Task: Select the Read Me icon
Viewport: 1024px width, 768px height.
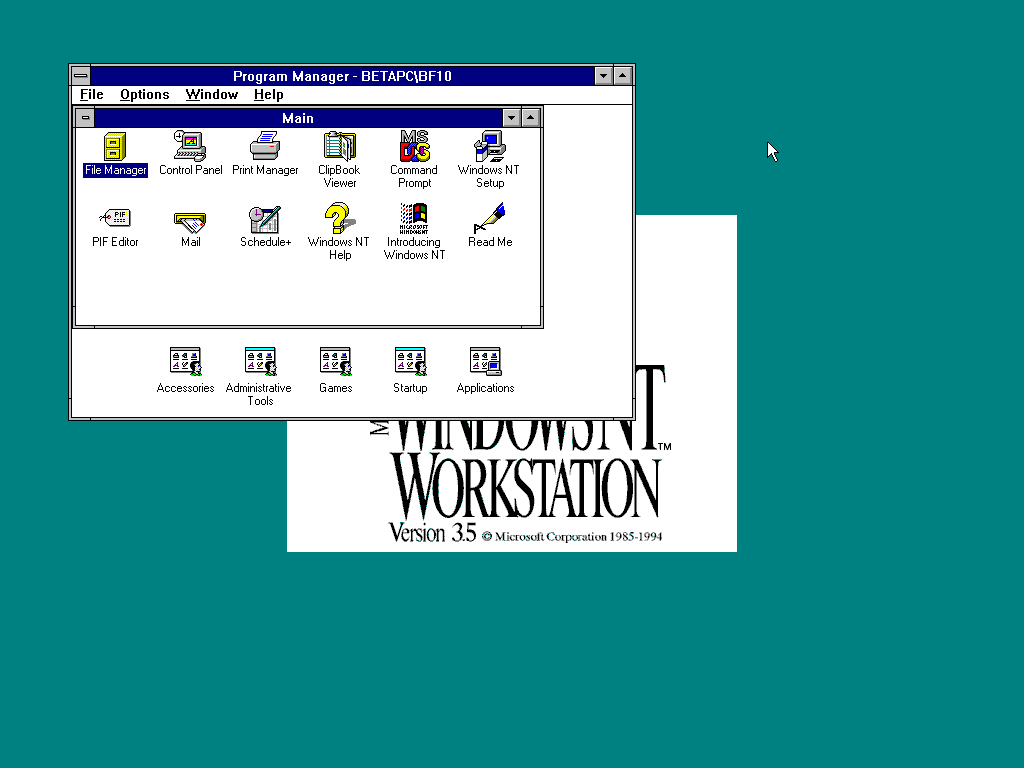Action: coord(489,219)
